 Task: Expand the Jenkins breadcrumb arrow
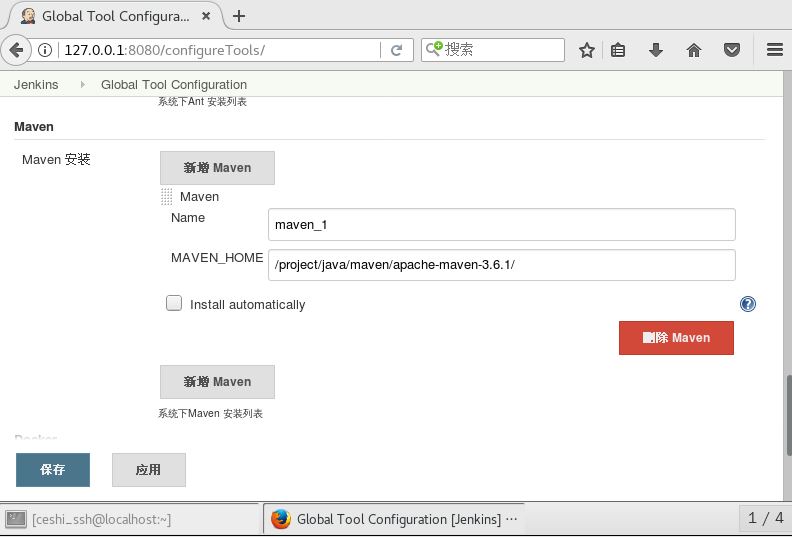(82, 85)
